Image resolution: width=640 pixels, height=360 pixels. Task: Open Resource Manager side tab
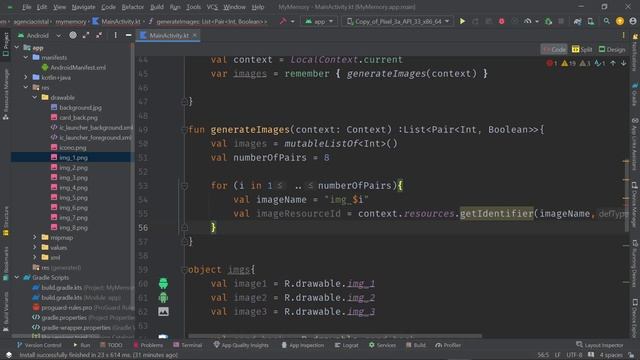5,95
